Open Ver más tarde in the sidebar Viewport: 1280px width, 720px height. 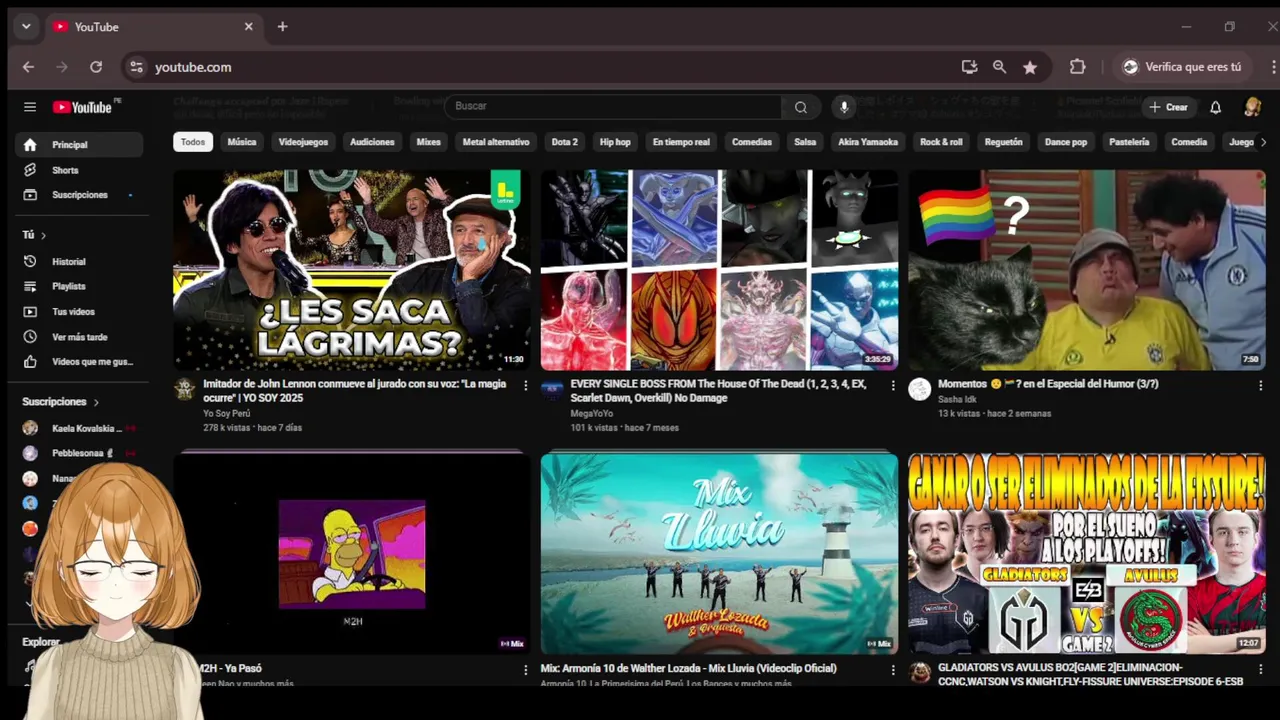click(80, 337)
